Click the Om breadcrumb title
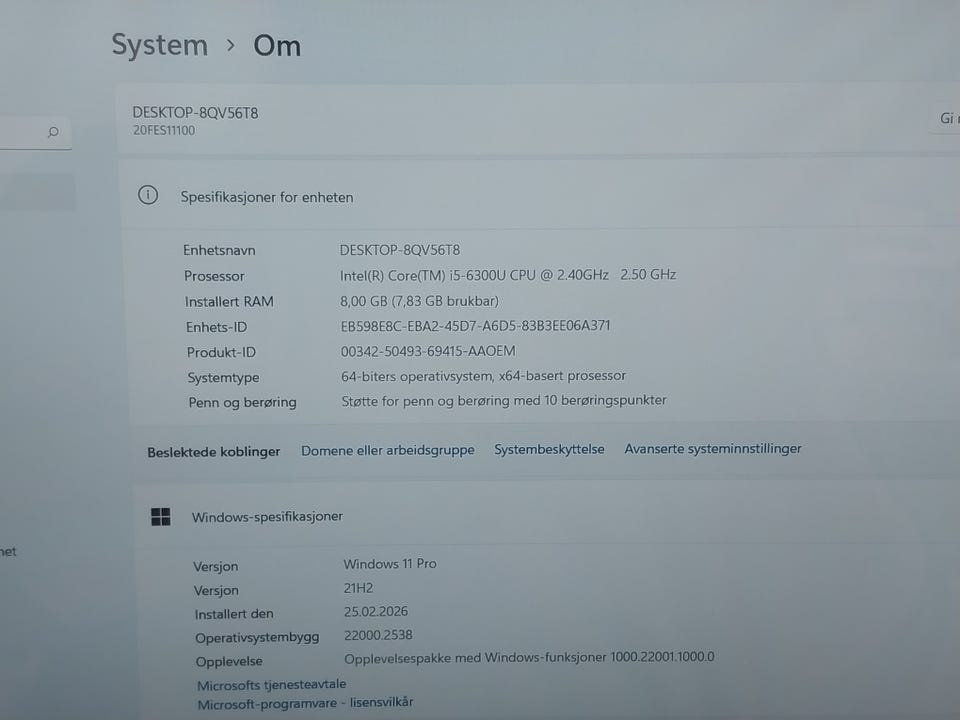Viewport: 960px width, 720px height. 277,46
